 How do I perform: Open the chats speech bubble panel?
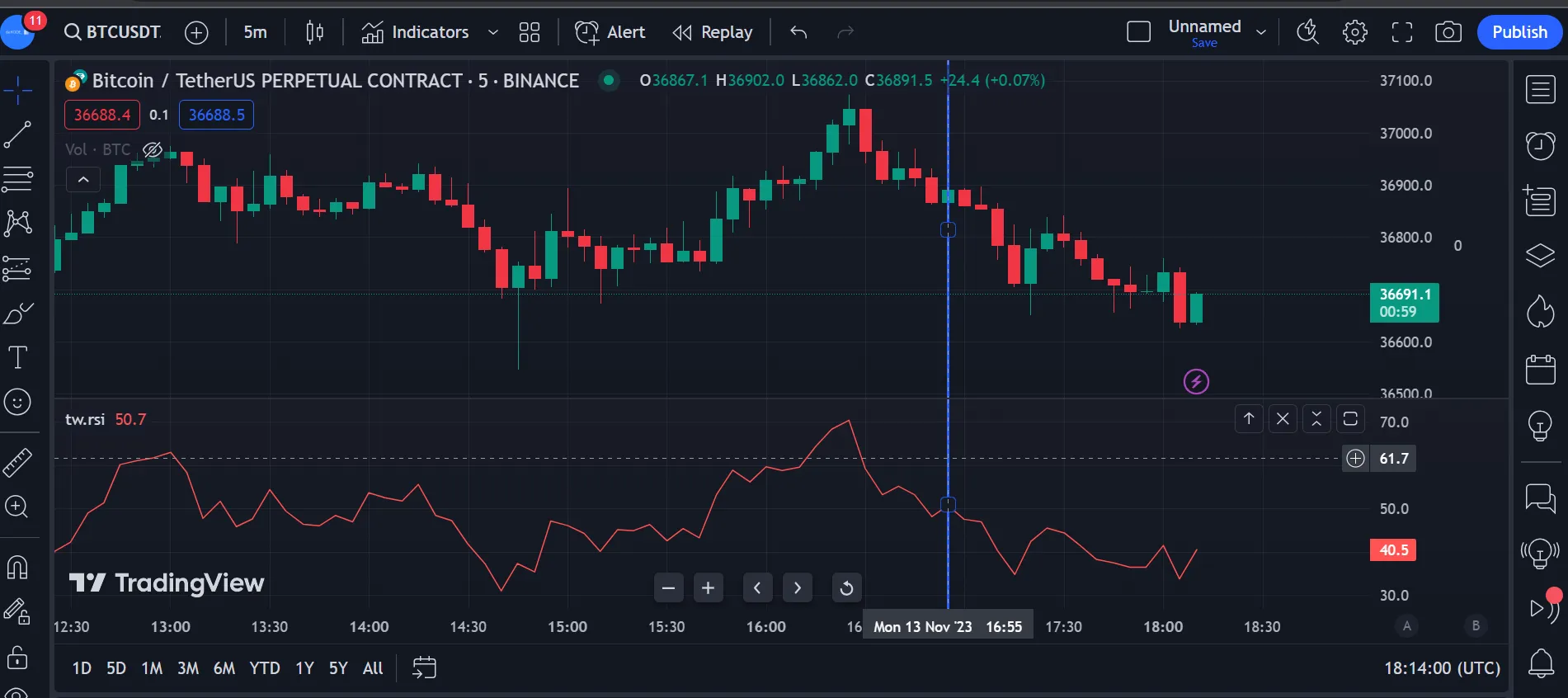point(1540,498)
